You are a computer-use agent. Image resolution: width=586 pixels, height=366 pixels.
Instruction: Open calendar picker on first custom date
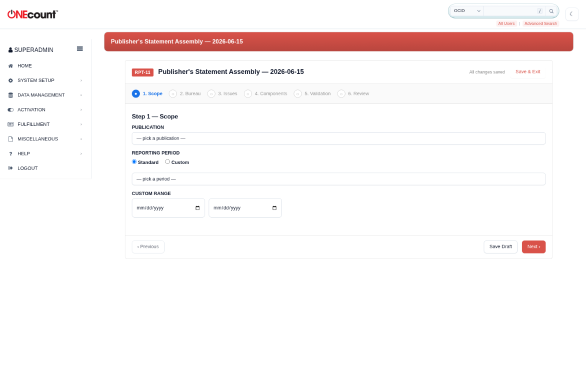pyautogui.click(x=198, y=208)
